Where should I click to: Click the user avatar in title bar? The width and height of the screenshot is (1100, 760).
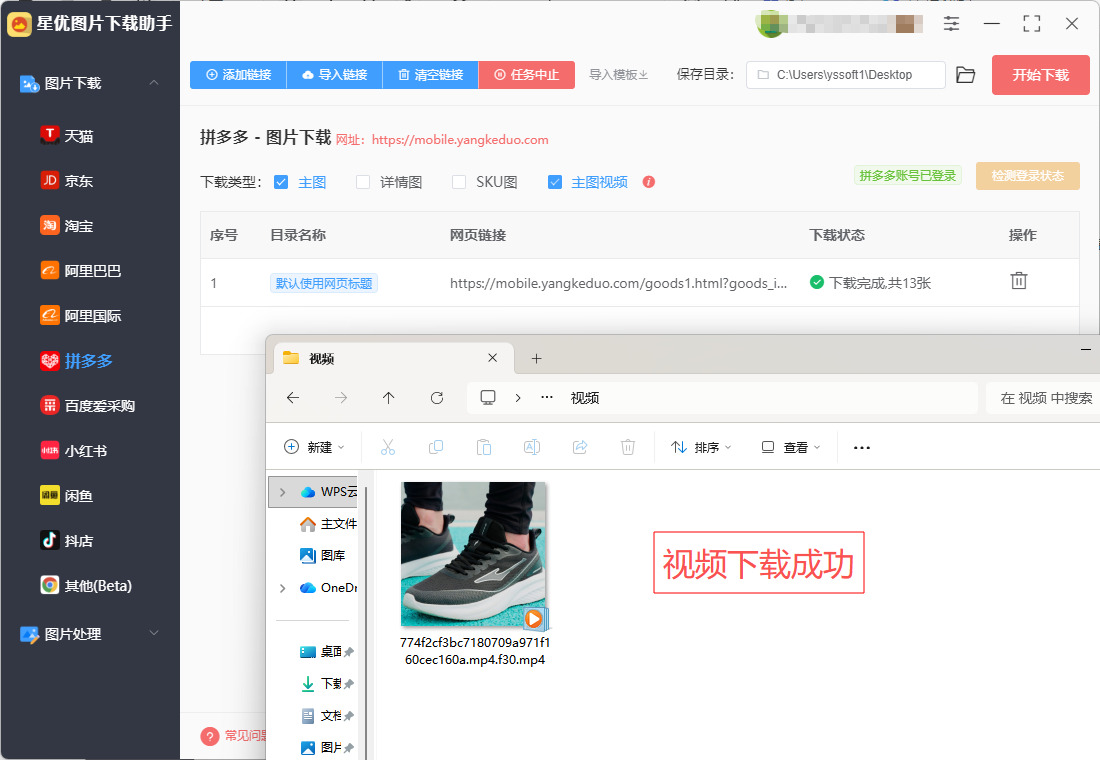point(770,24)
